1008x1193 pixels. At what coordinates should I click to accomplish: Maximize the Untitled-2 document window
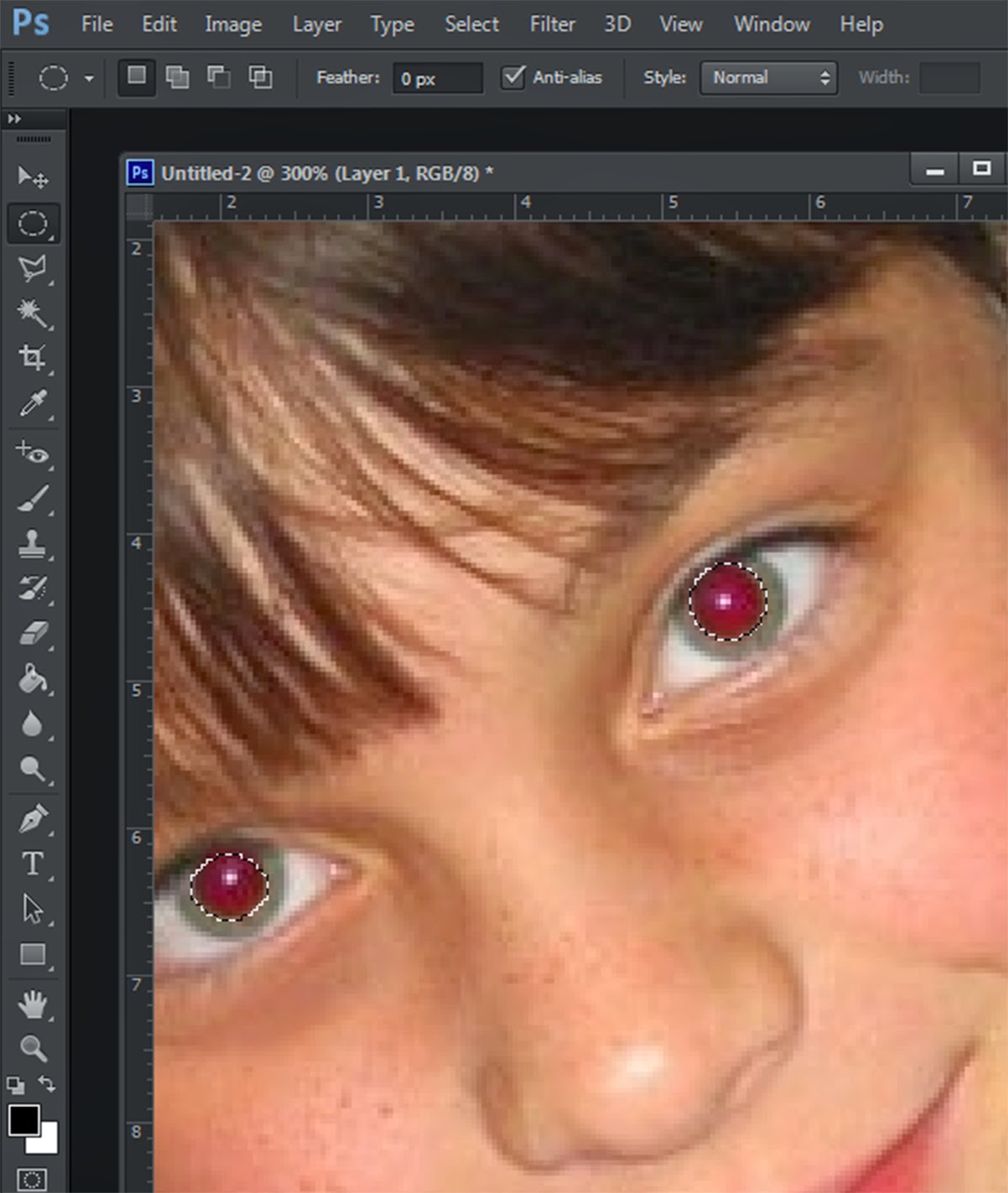point(981,169)
